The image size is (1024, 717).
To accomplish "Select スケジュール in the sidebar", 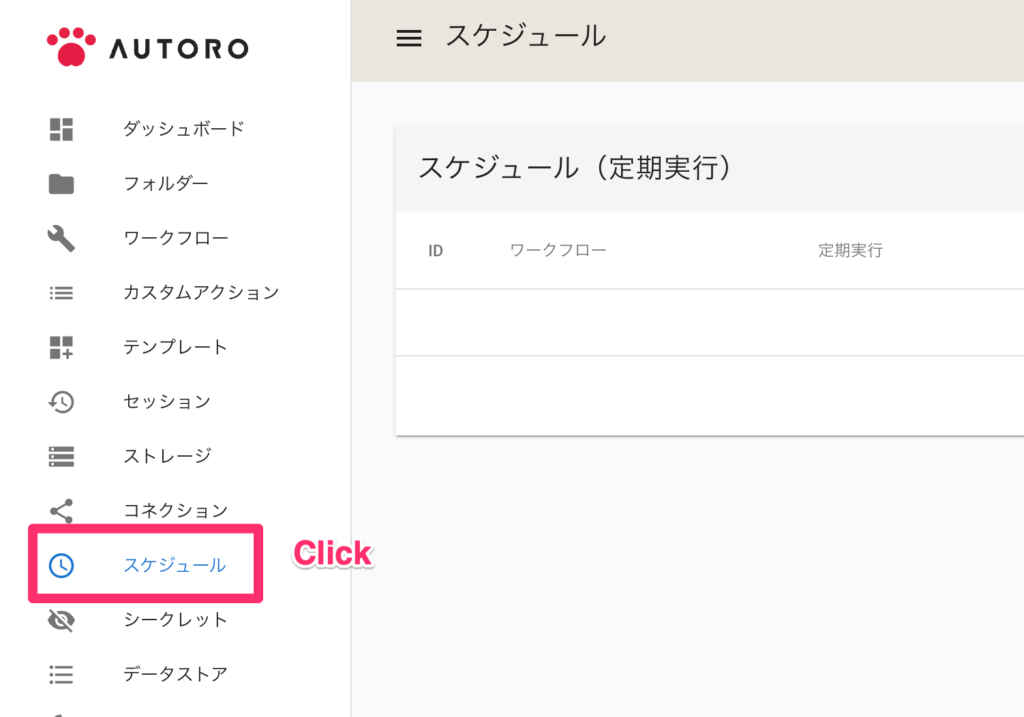I will tap(174, 565).
